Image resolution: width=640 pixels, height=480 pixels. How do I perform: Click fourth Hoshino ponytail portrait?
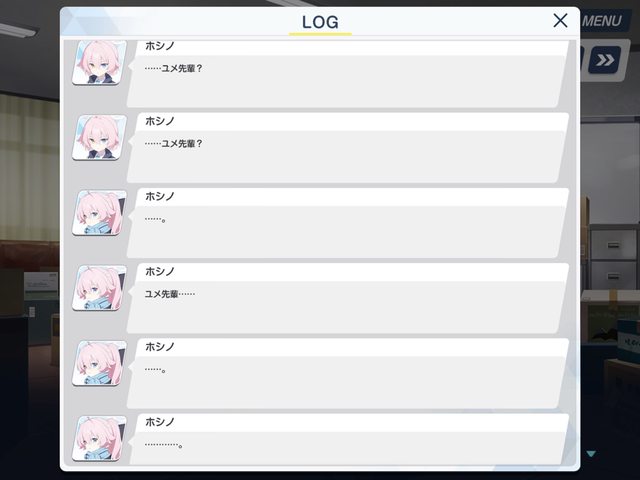[99, 288]
